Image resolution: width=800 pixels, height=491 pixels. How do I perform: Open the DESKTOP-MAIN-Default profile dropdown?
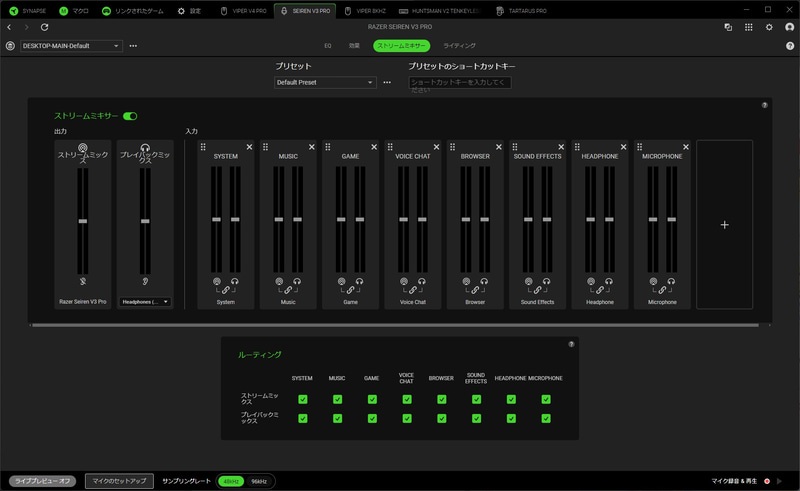(x=71, y=46)
